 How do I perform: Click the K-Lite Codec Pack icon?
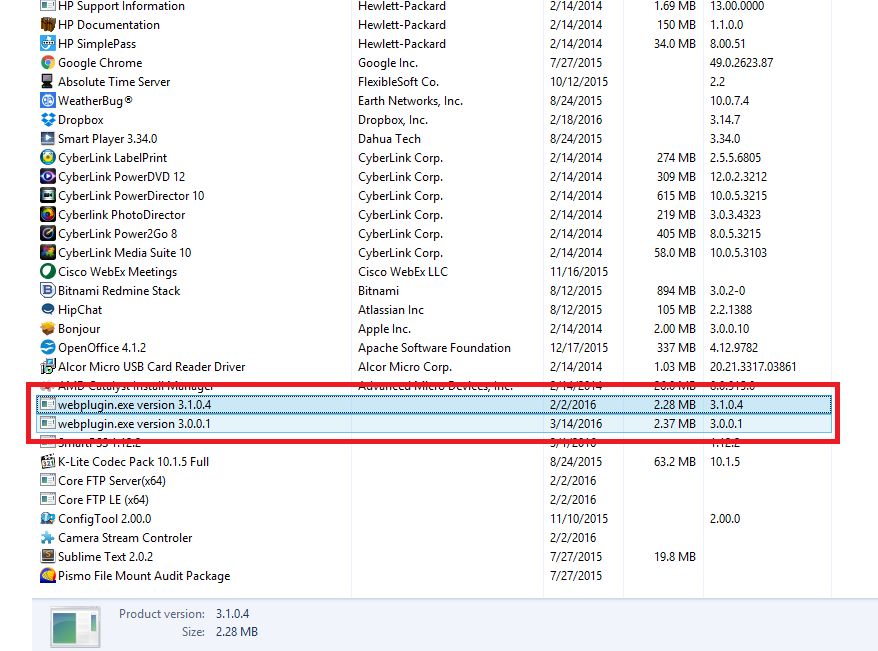coord(48,462)
